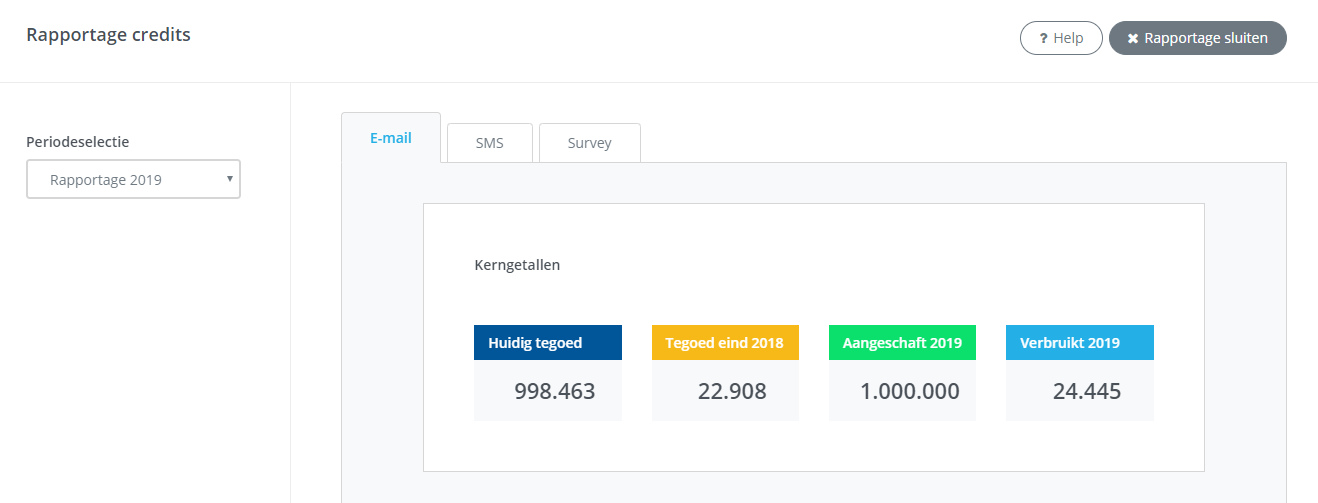The image size is (1318, 503).
Task: Open the Survey tab
Action: tap(589, 143)
